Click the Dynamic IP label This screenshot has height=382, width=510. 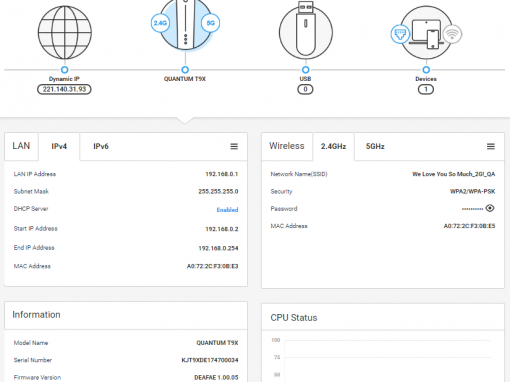point(64,79)
